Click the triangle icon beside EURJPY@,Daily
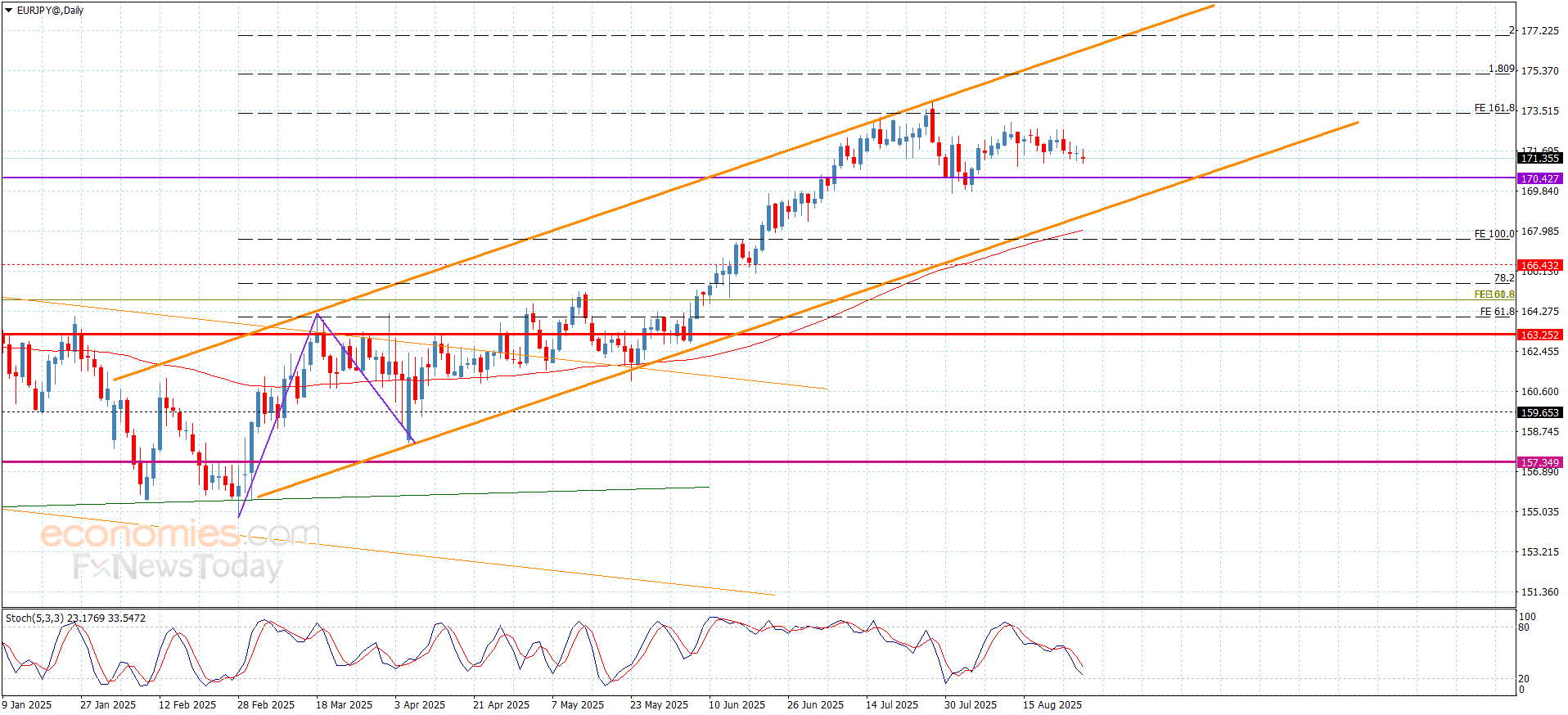 [8, 11]
